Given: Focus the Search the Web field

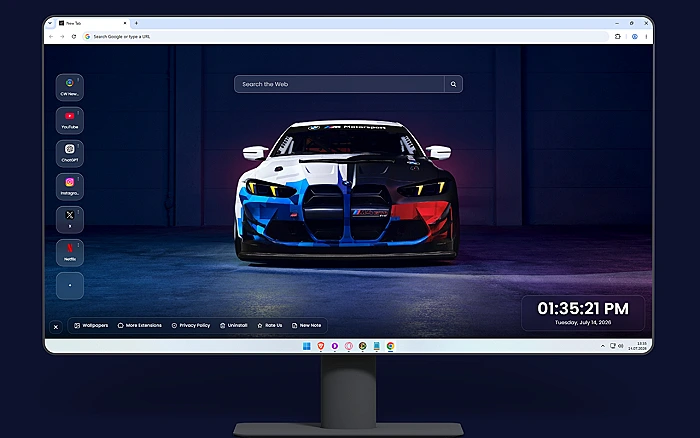Looking at the screenshot, I should (339, 84).
